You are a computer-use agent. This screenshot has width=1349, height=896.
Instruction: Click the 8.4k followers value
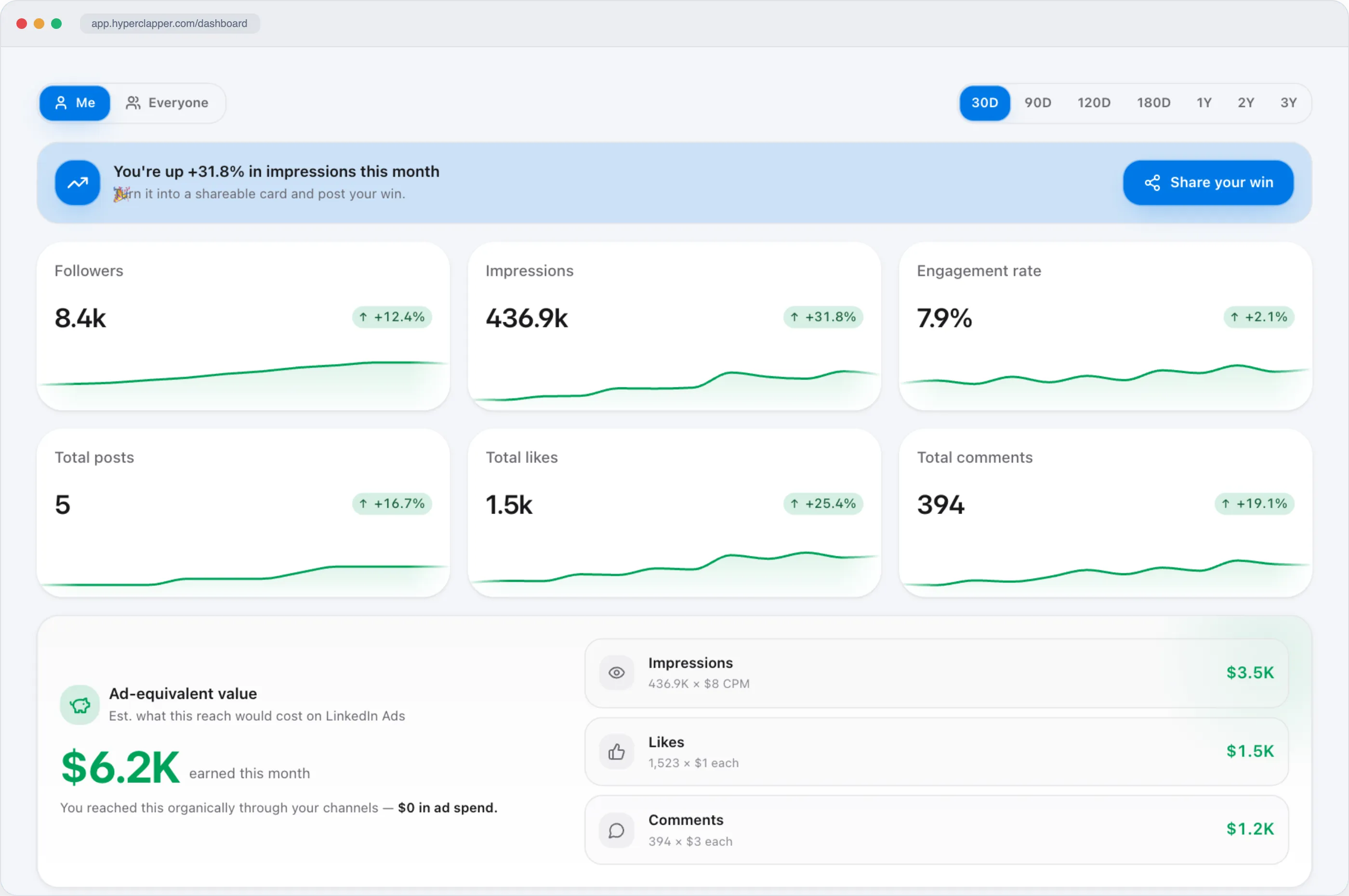tap(80, 318)
